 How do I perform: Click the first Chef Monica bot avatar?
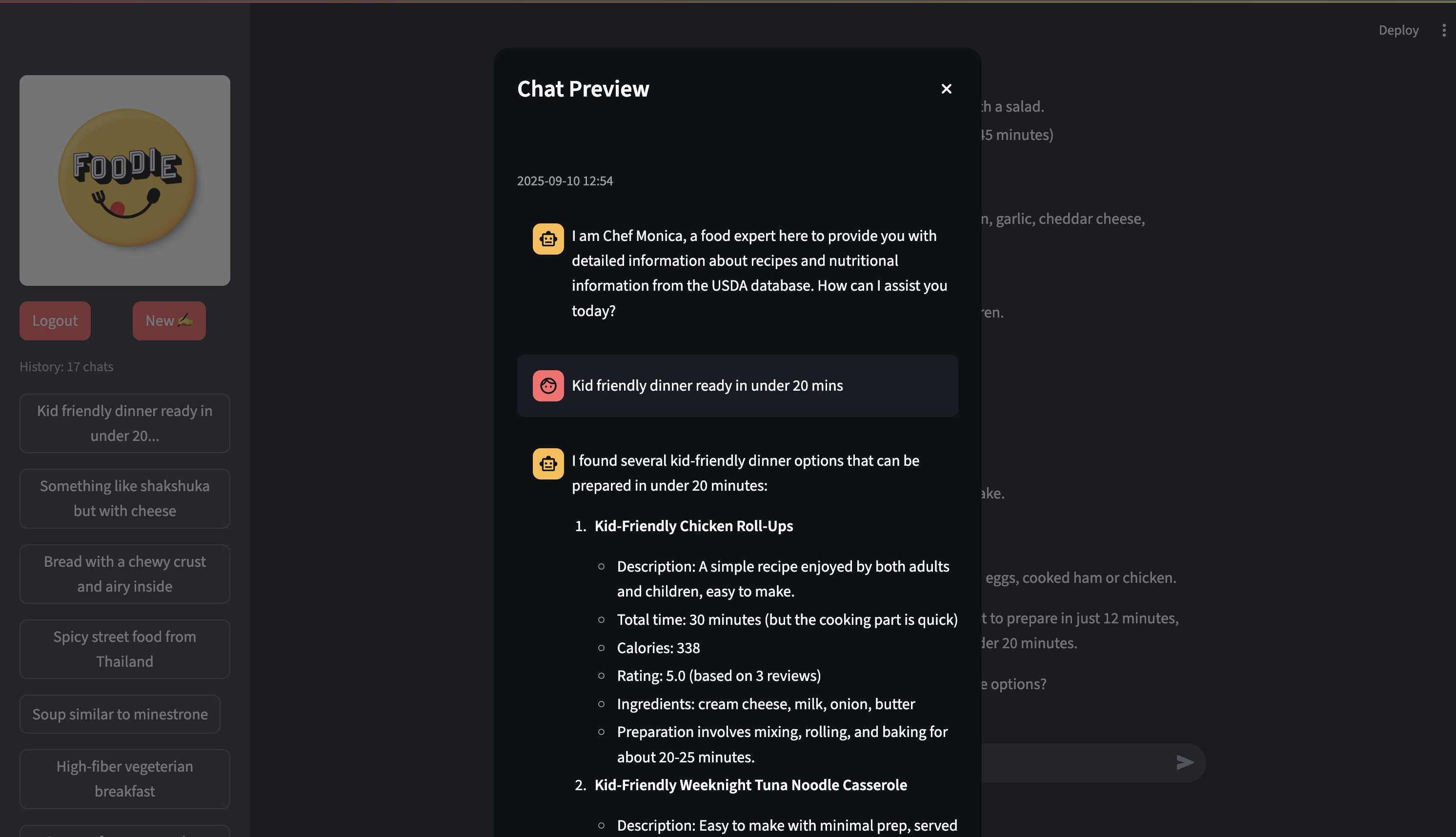[548, 239]
